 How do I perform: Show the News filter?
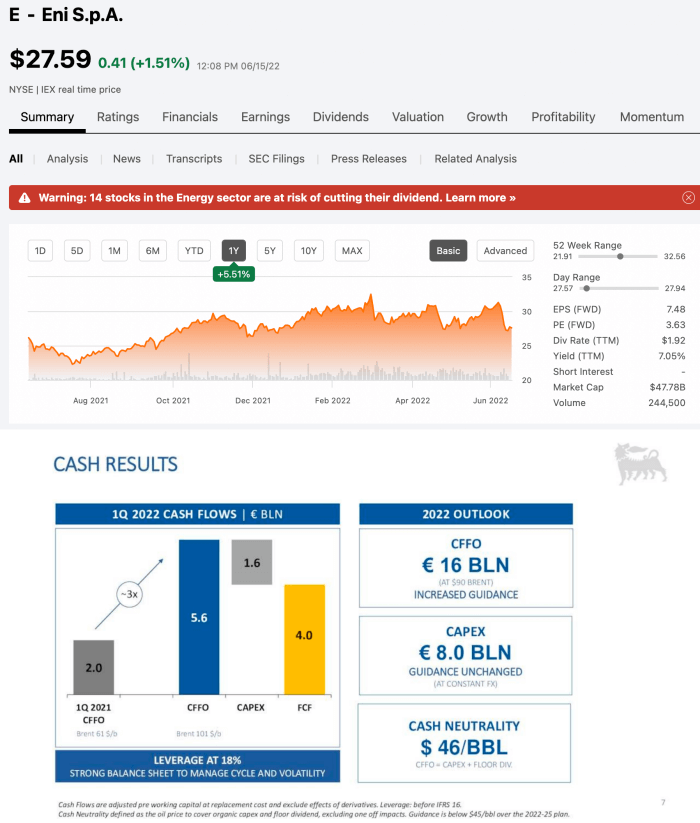click(x=127, y=159)
